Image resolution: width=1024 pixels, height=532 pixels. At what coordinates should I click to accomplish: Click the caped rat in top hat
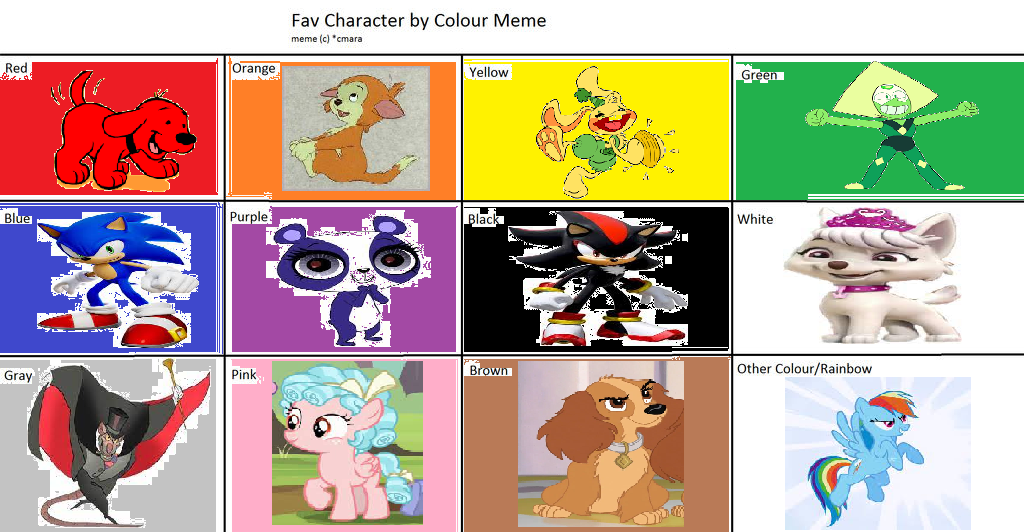(x=118, y=443)
